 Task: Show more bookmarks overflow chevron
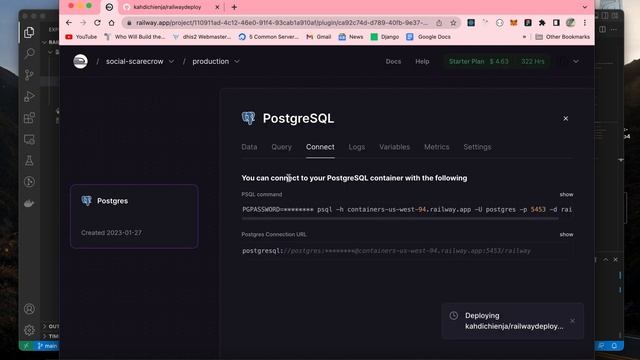[x=524, y=37]
